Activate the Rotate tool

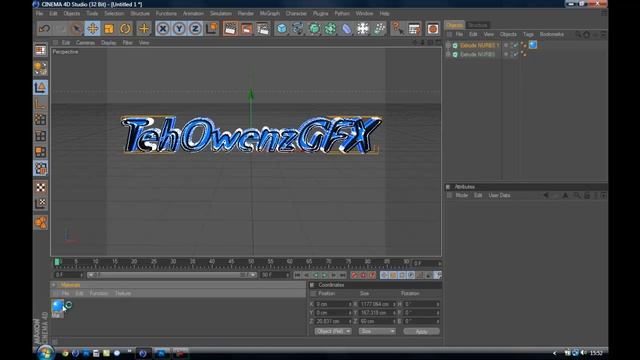point(125,29)
